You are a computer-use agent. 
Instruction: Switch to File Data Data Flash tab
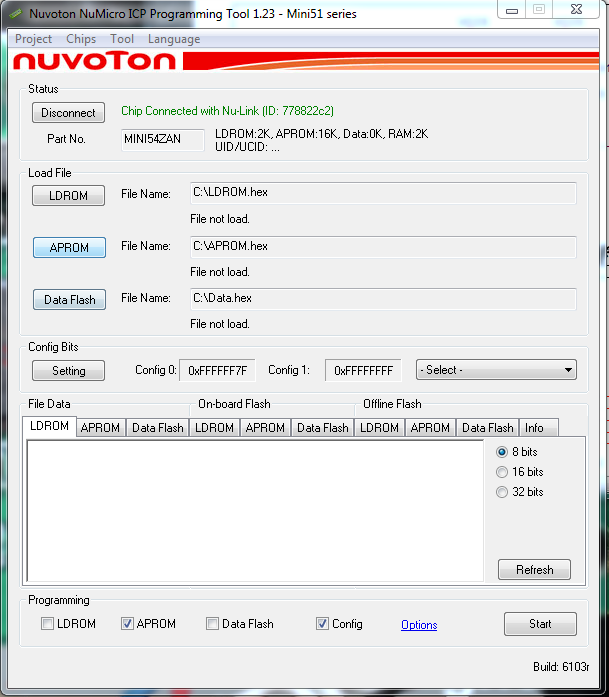pyautogui.click(x=158, y=428)
